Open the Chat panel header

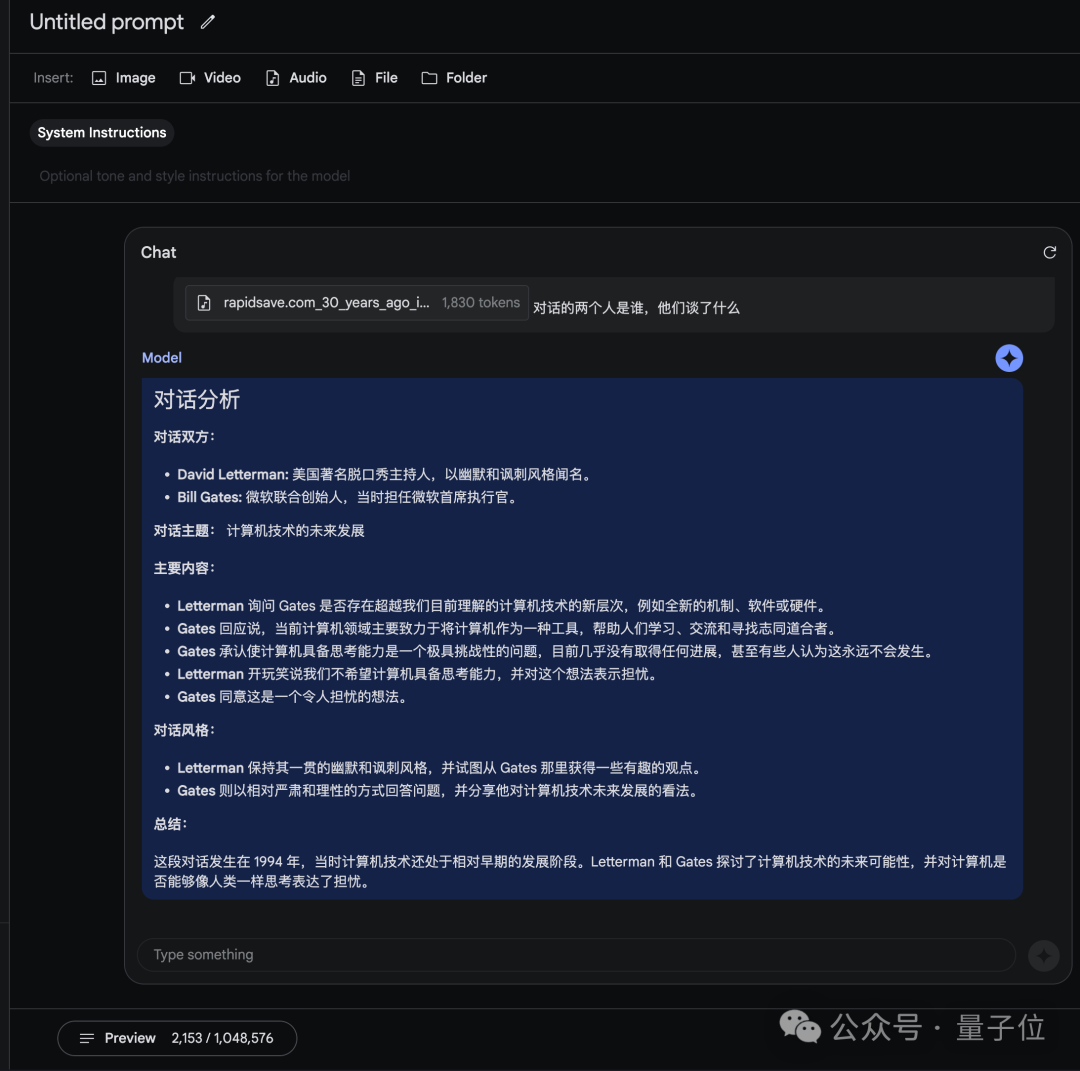coord(157,252)
